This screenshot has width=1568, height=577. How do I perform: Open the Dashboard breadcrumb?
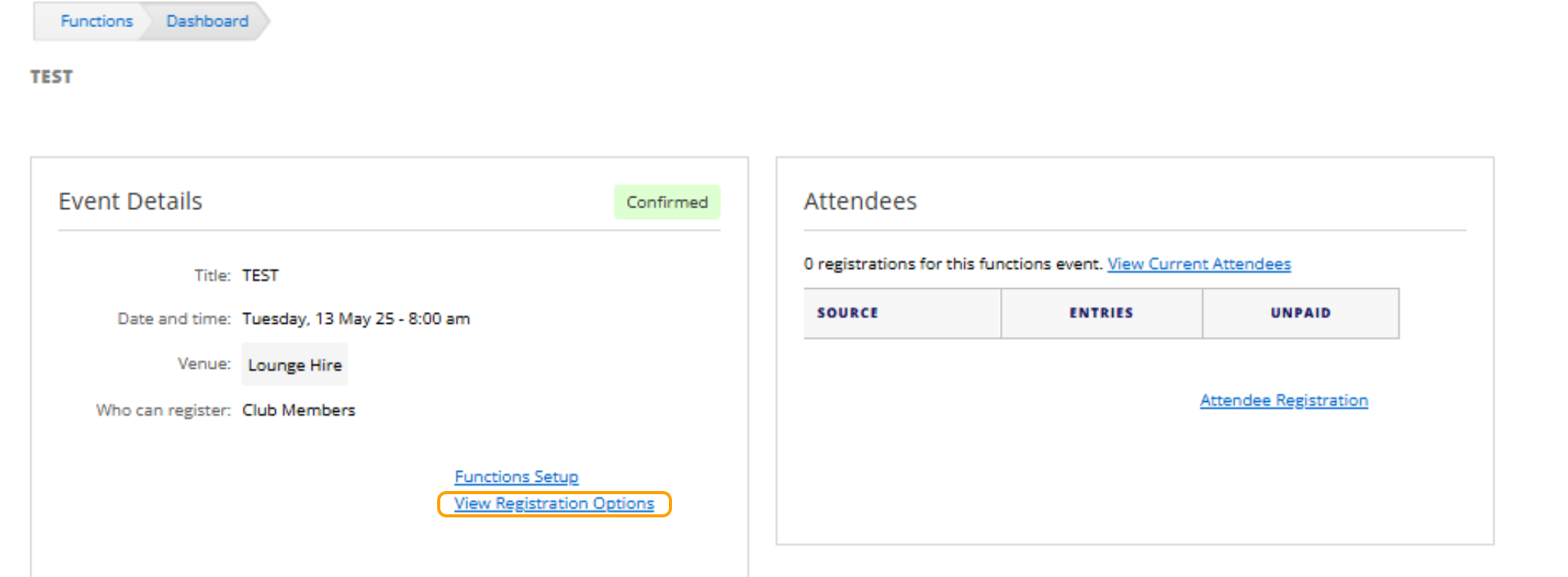[207, 21]
